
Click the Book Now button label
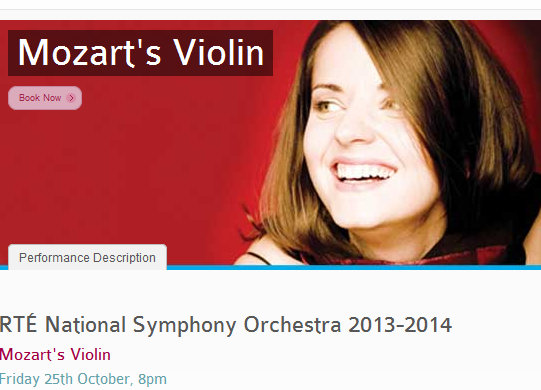40,98
